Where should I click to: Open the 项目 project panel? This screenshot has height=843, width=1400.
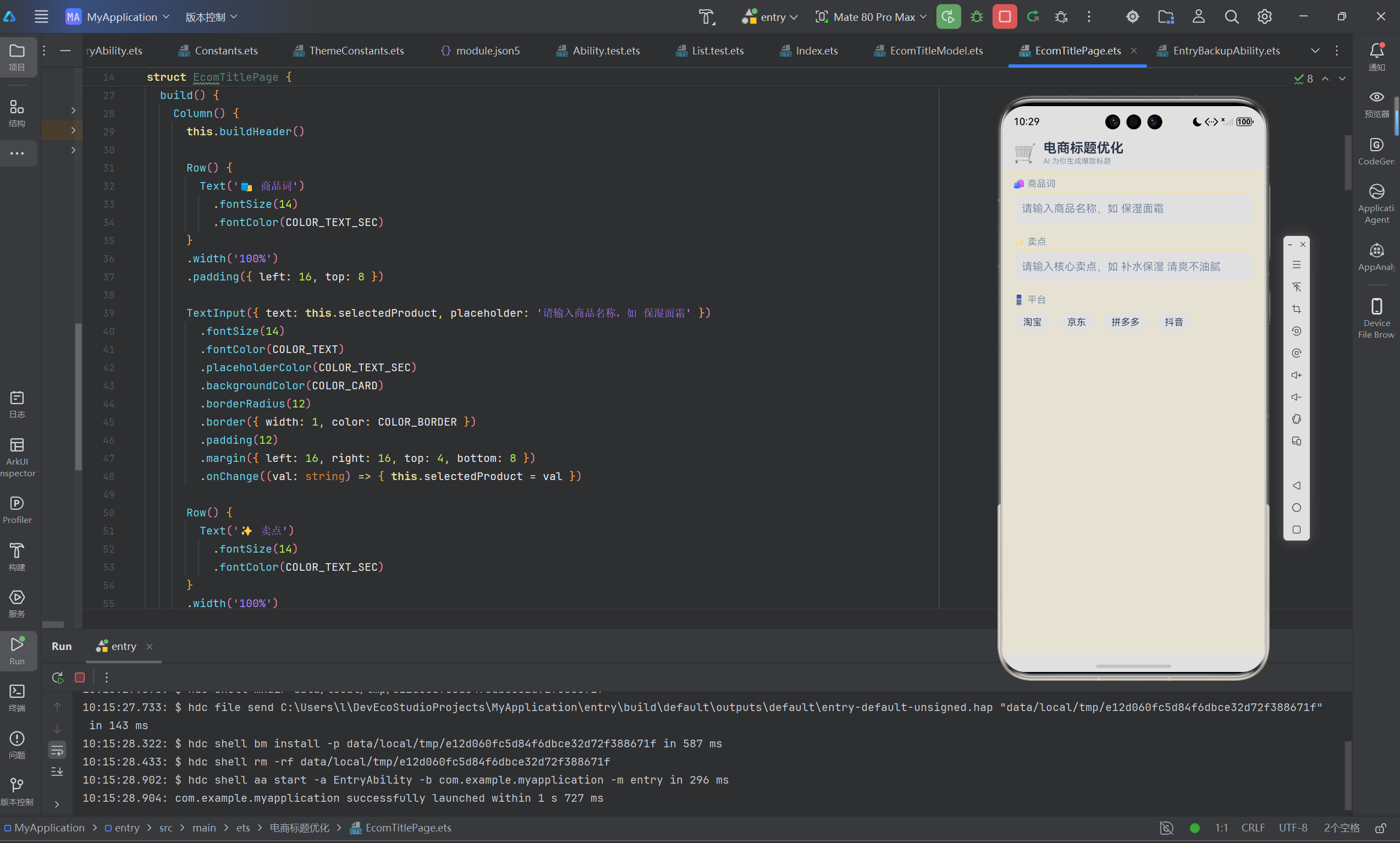tap(17, 57)
